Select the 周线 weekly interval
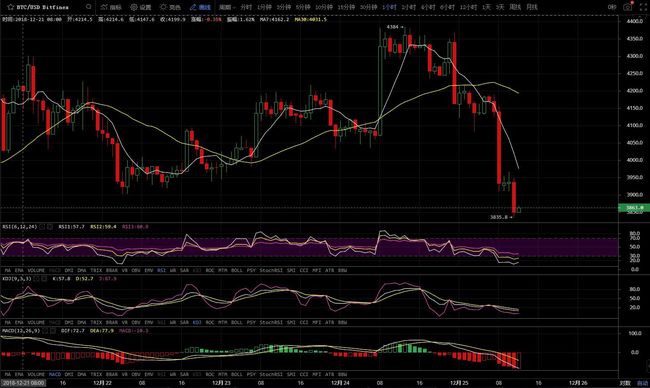The width and height of the screenshot is (650, 388). [x=515, y=7]
